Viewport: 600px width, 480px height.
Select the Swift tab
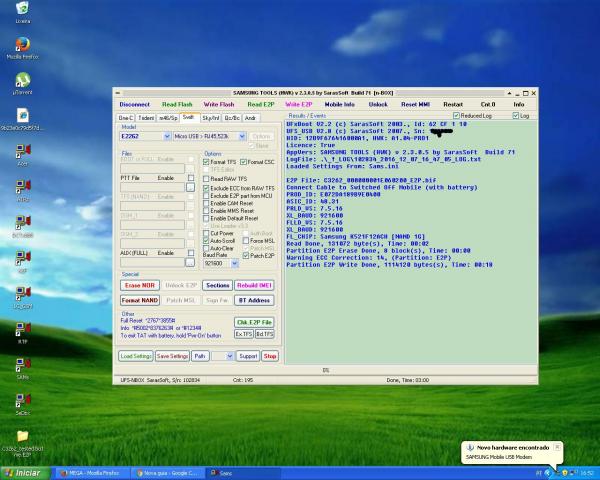coord(189,117)
